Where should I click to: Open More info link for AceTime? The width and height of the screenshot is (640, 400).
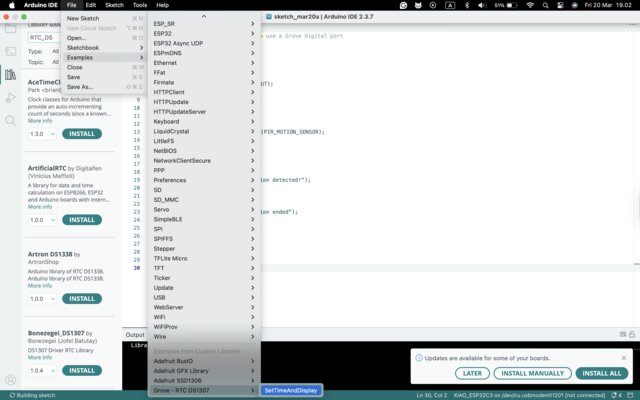pyautogui.click(x=40, y=121)
